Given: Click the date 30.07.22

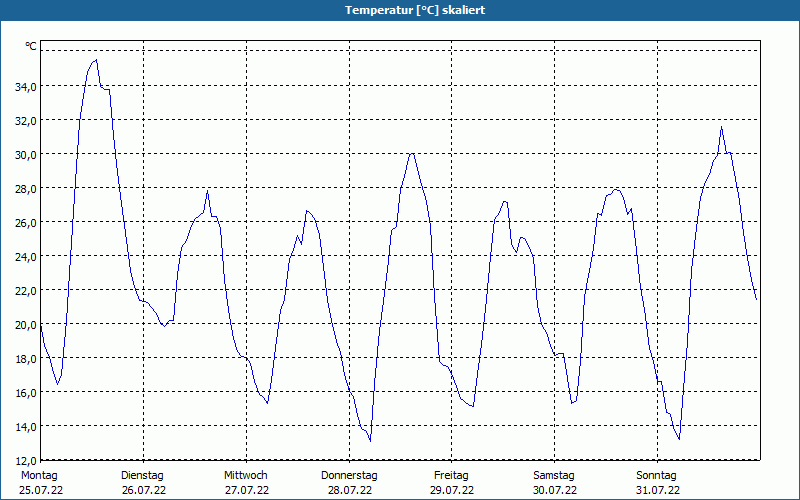Looking at the screenshot, I should click(x=555, y=491).
